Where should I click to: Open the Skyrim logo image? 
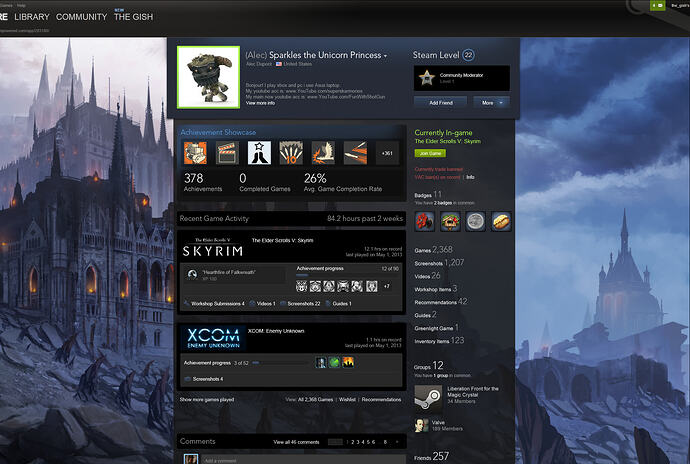pyautogui.click(x=213, y=248)
